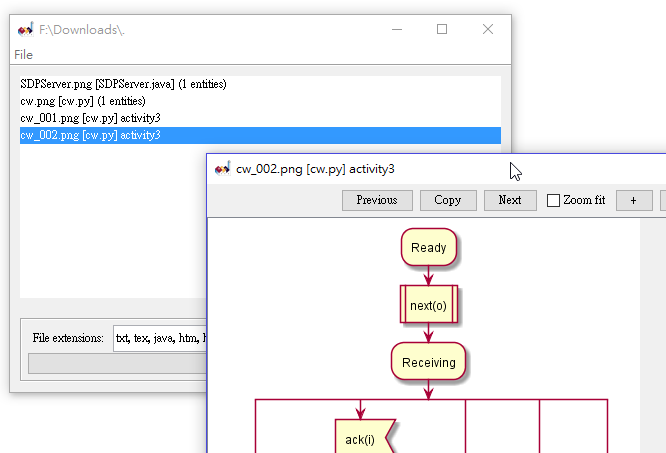Enable the Zoom fit checkbox
666x453 pixels.
click(x=553, y=200)
